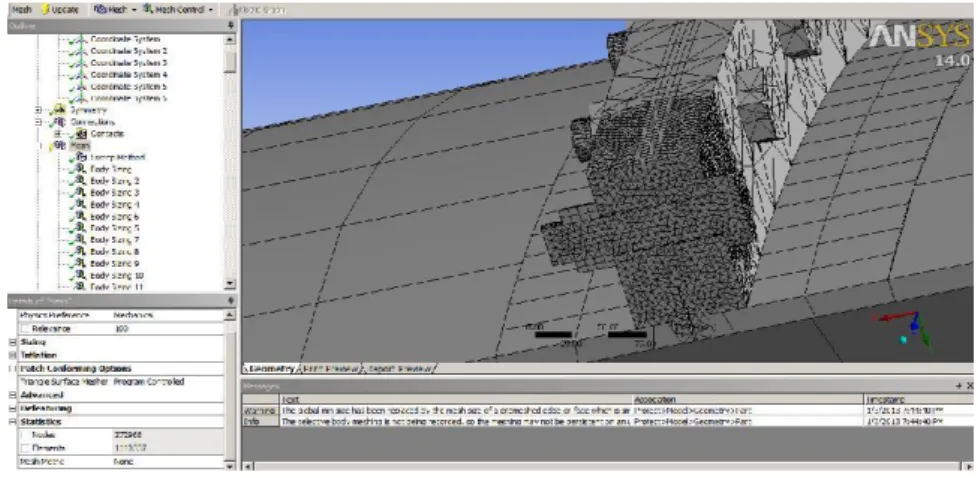Click the Outline scrollbar down arrow

(x=230, y=284)
